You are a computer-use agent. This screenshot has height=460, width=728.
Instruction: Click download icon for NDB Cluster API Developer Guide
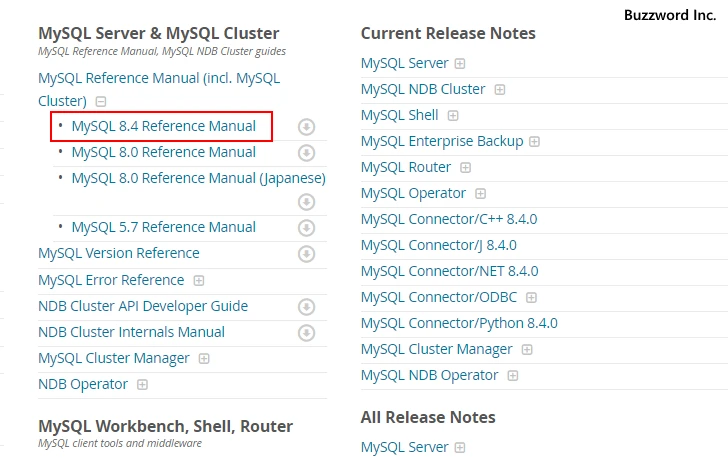(x=307, y=307)
